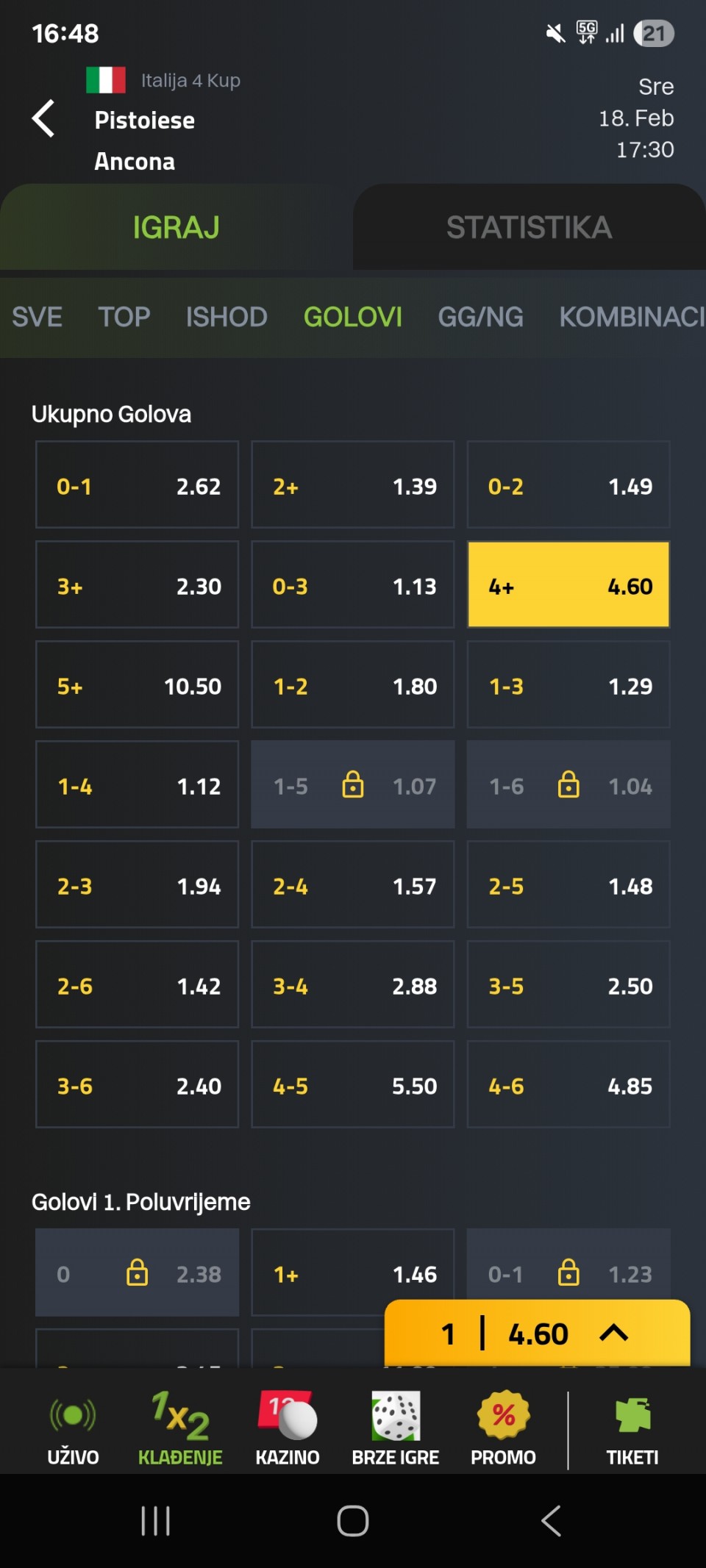Tap the Android home button
This screenshot has width=706, height=1568.
[353, 1521]
